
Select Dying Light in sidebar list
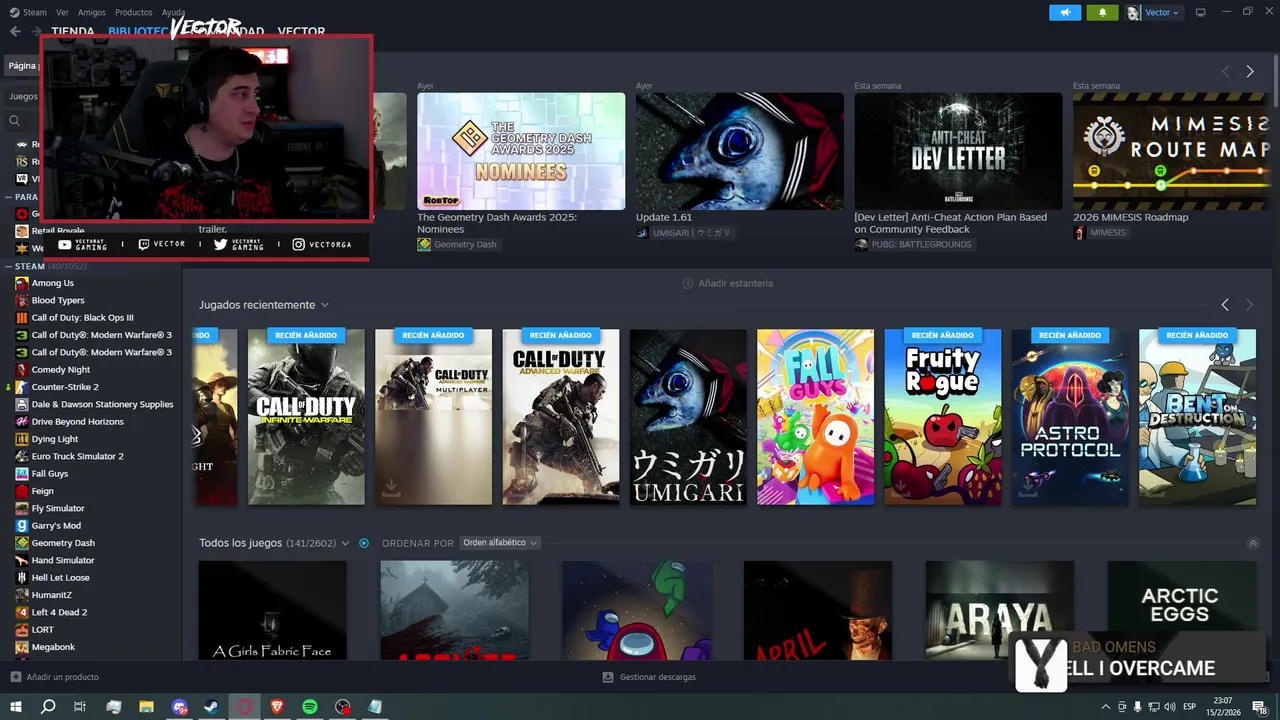[x=55, y=439]
